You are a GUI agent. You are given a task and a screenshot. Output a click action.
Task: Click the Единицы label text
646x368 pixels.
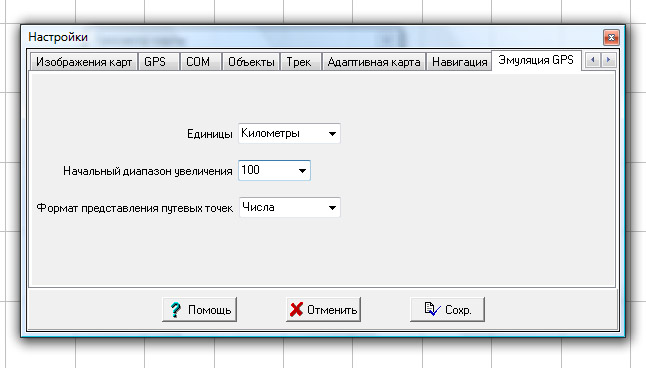click(x=210, y=134)
